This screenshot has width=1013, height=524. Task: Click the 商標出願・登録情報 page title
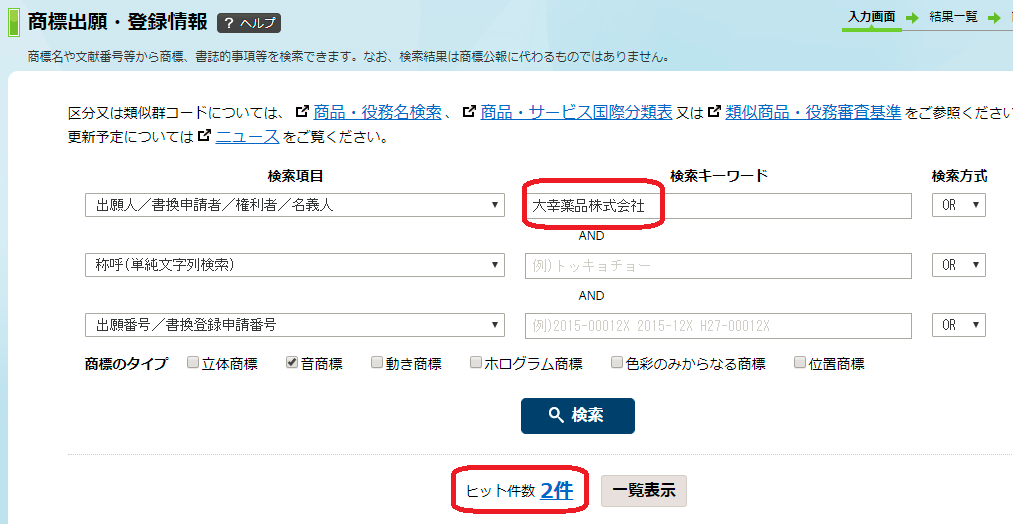click(117, 22)
